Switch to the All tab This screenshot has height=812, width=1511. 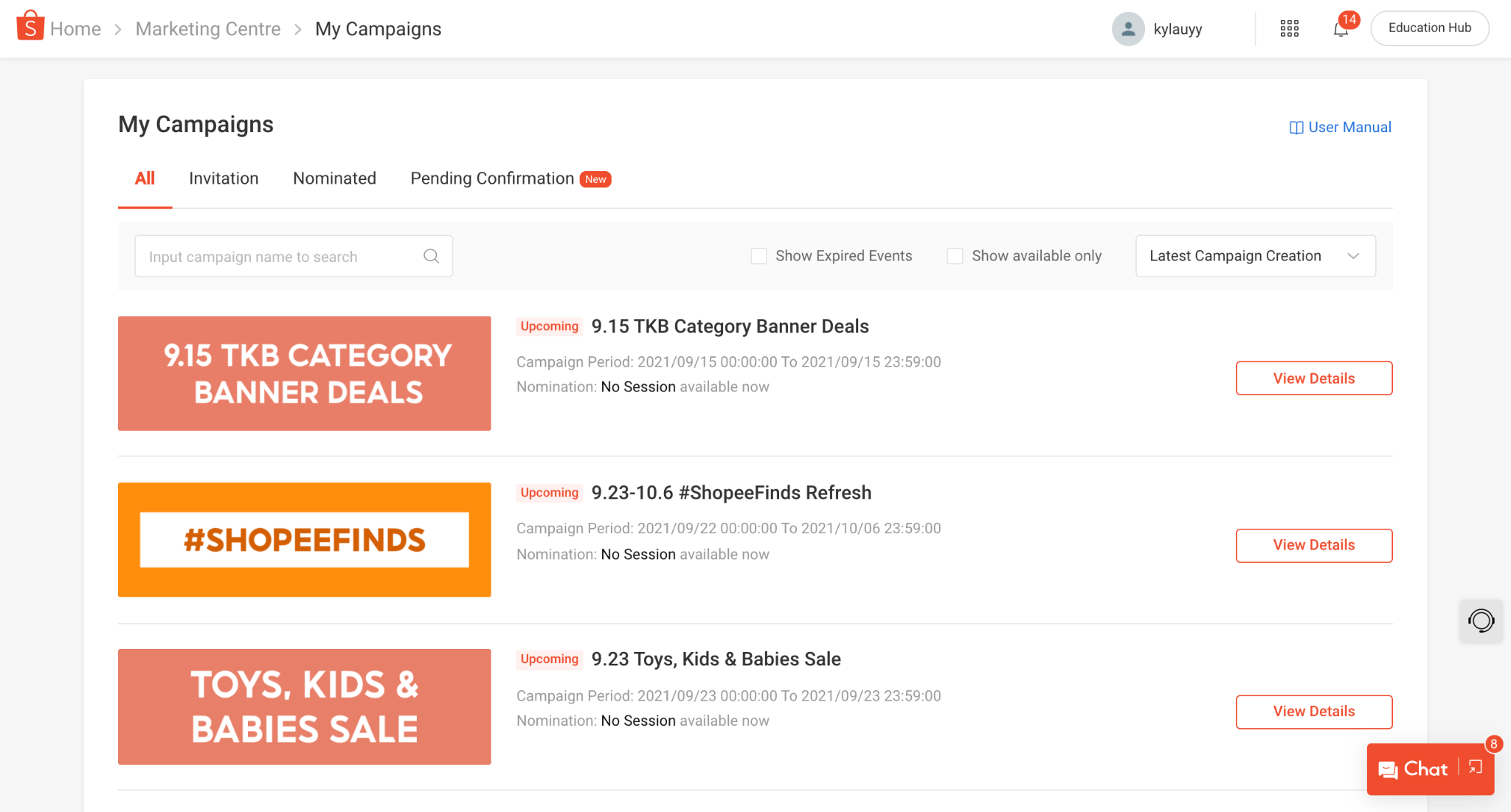[x=145, y=178]
